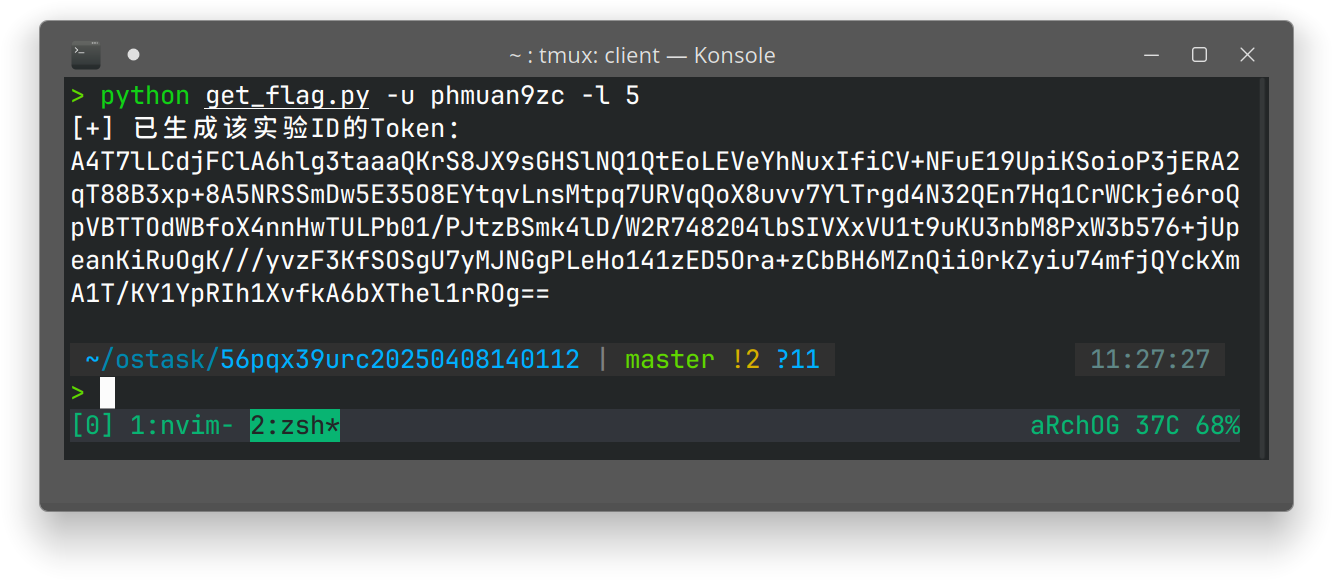Click the 68% status indicator

point(1217,426)
